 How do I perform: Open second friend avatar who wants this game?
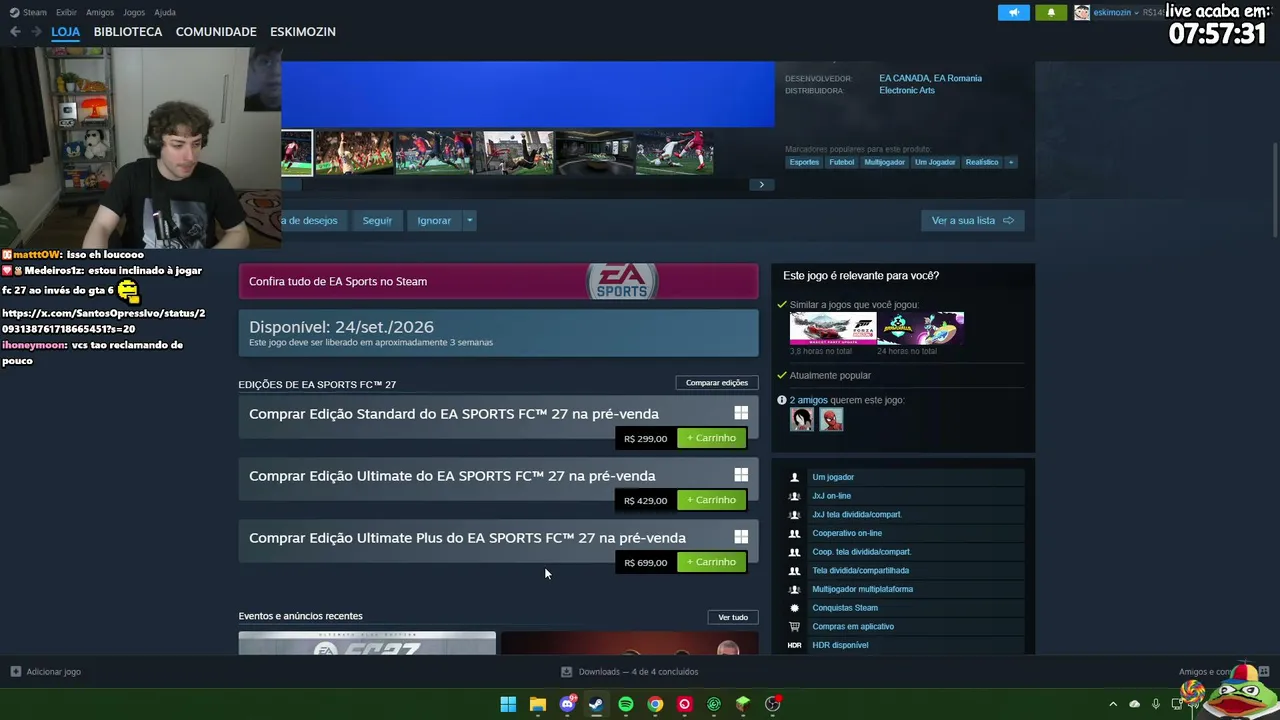(x=831, y=420)
